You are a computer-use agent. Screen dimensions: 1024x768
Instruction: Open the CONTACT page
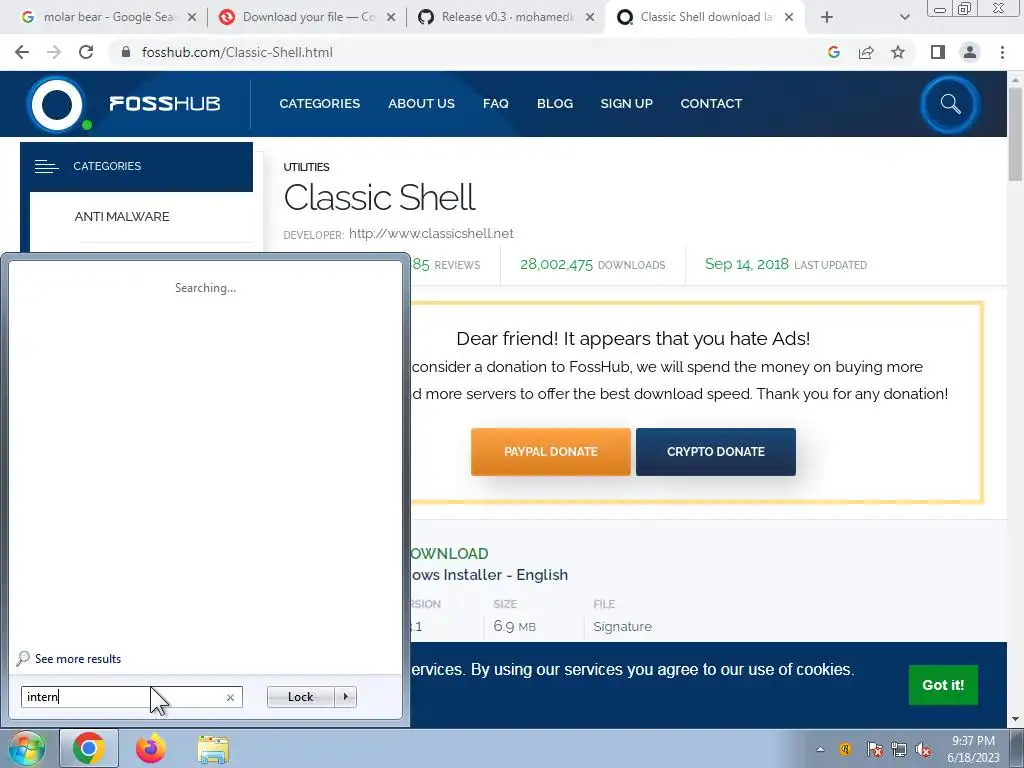[711, 104]
